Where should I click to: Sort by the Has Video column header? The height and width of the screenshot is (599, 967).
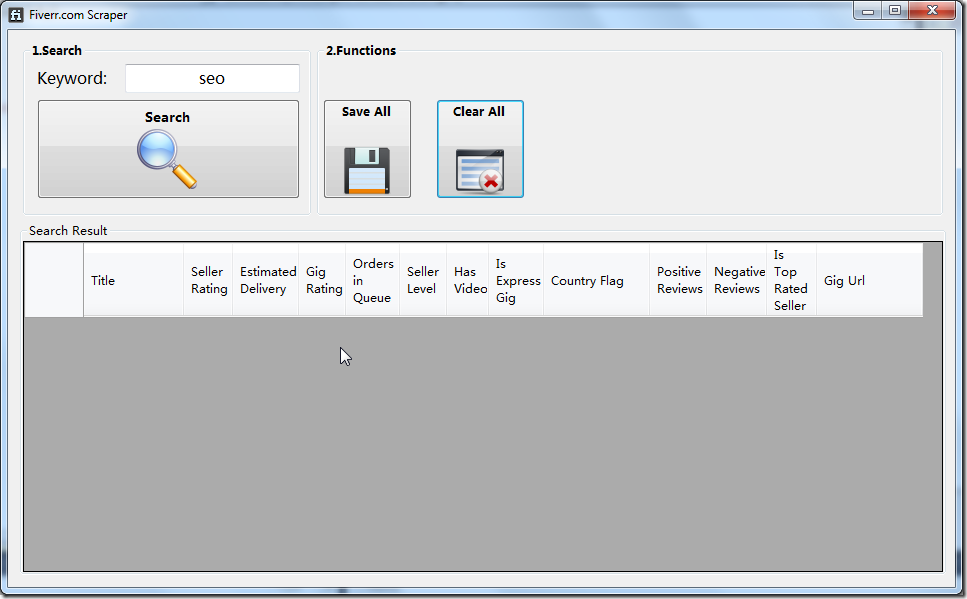click(468, 280)
